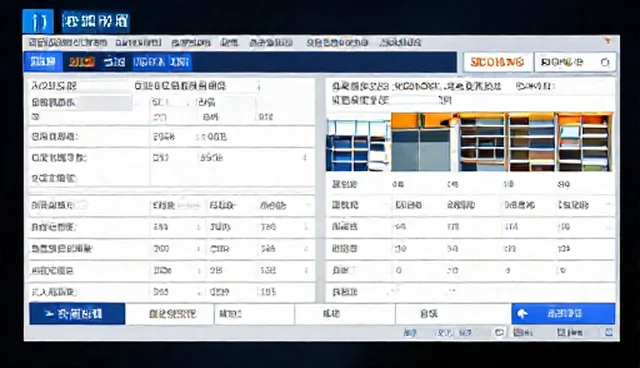Open the last menu in the menu bar
This screenshot has height=368, width=640.
[x=400, y=42]
